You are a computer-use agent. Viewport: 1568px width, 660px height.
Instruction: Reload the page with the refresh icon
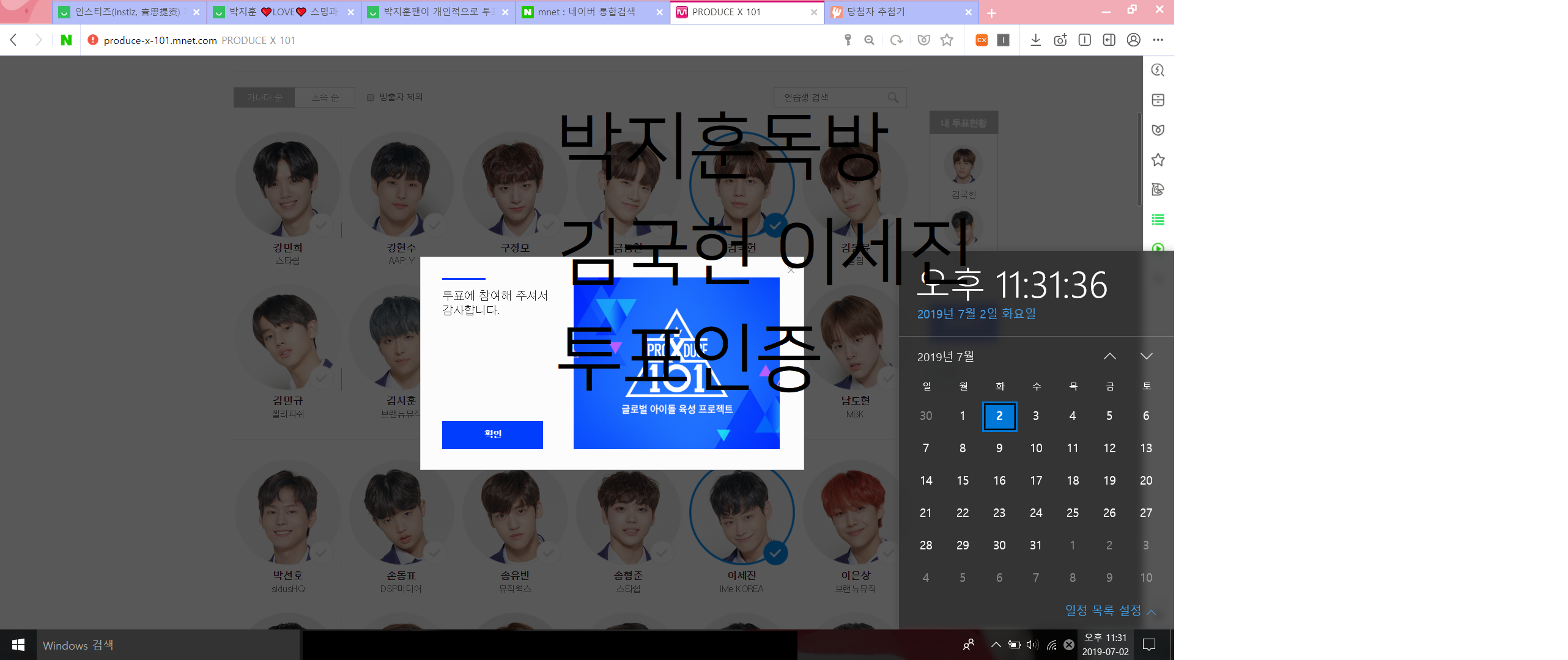tap(897, 40)
